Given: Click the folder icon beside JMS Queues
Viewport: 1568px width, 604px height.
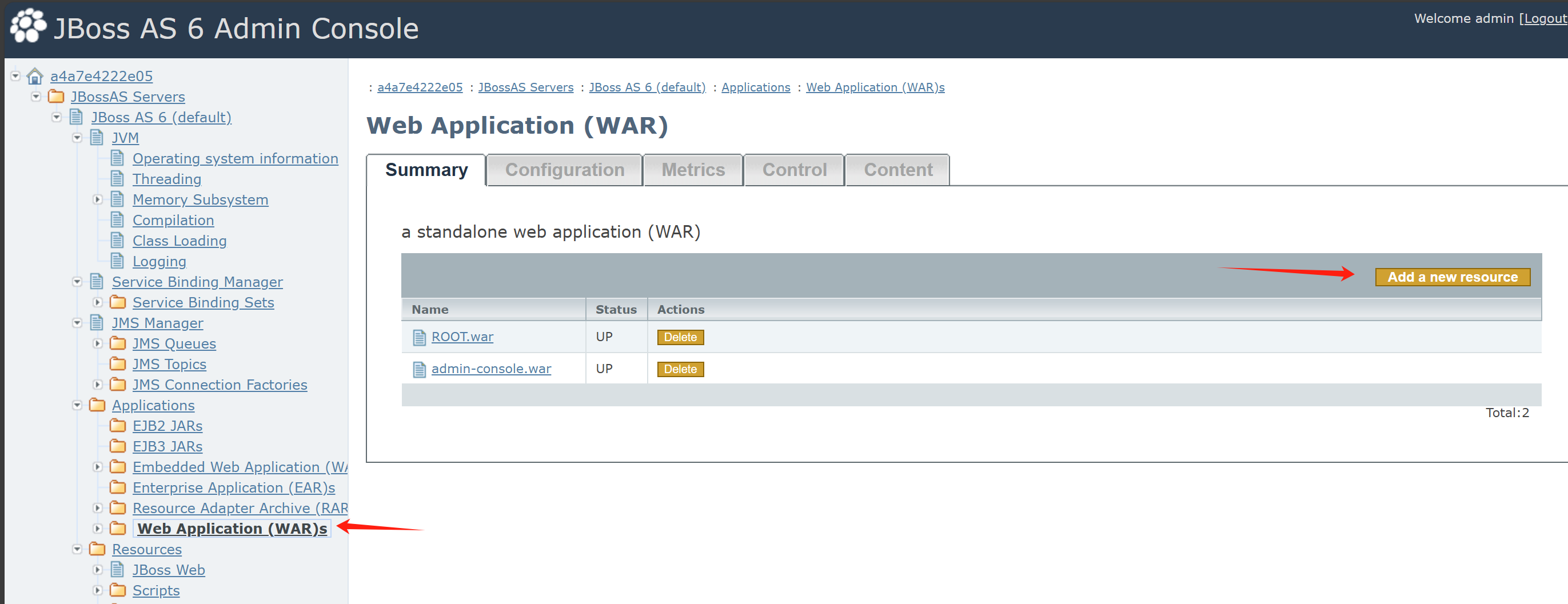Looking at the screenshot, I should coord(118,343).
